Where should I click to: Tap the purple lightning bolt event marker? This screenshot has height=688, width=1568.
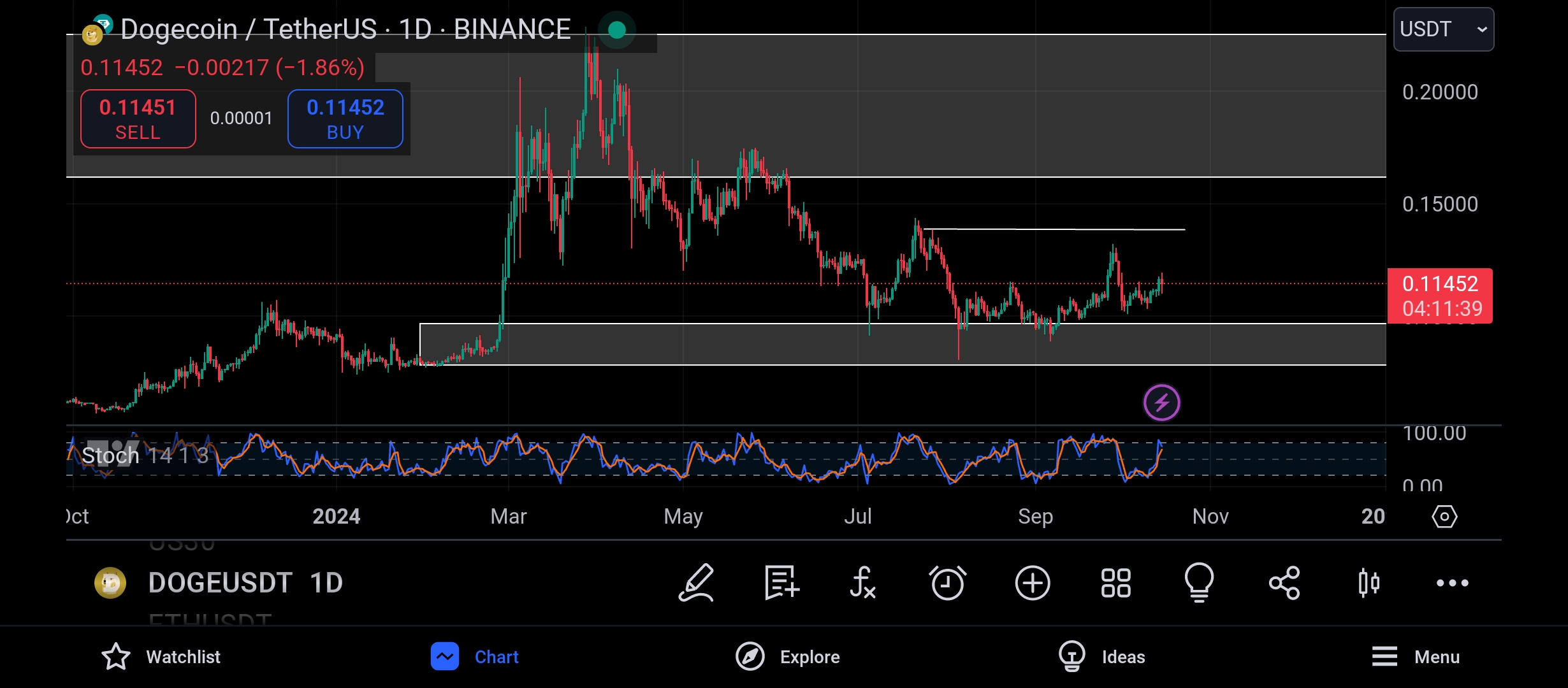coord(1161,403)
